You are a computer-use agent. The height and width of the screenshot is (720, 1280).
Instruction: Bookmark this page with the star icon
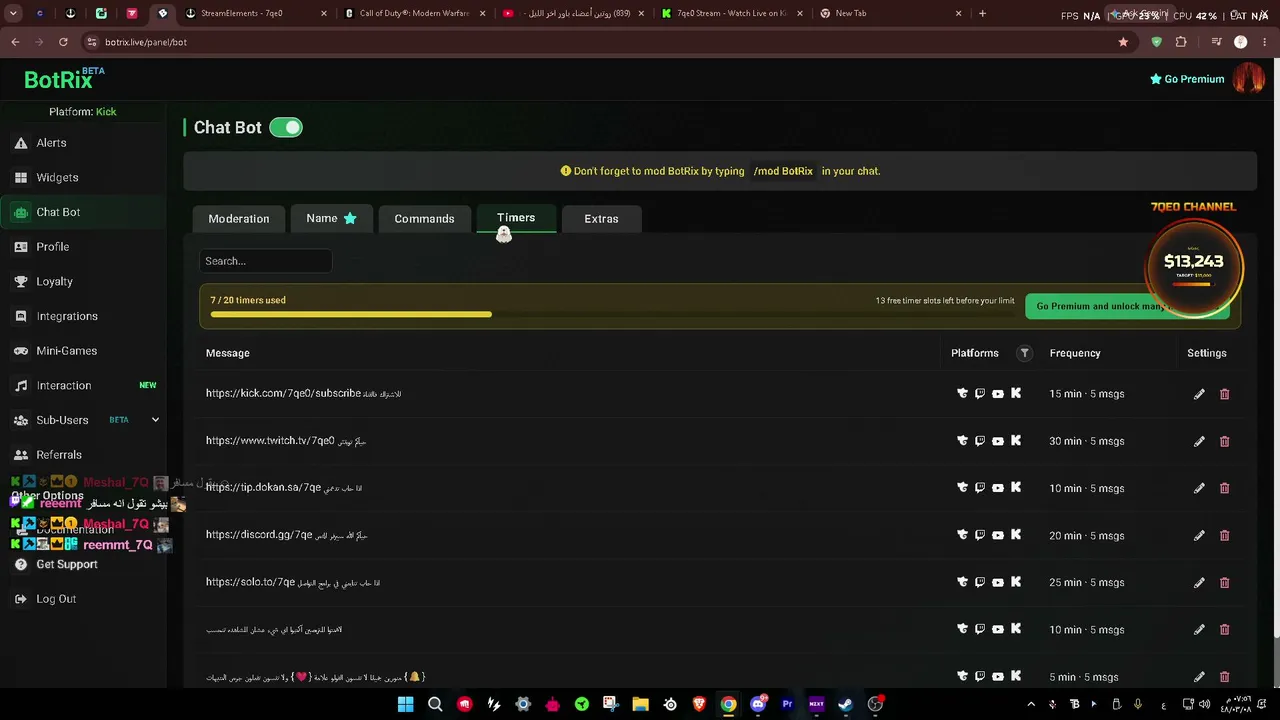point(1123,42)
